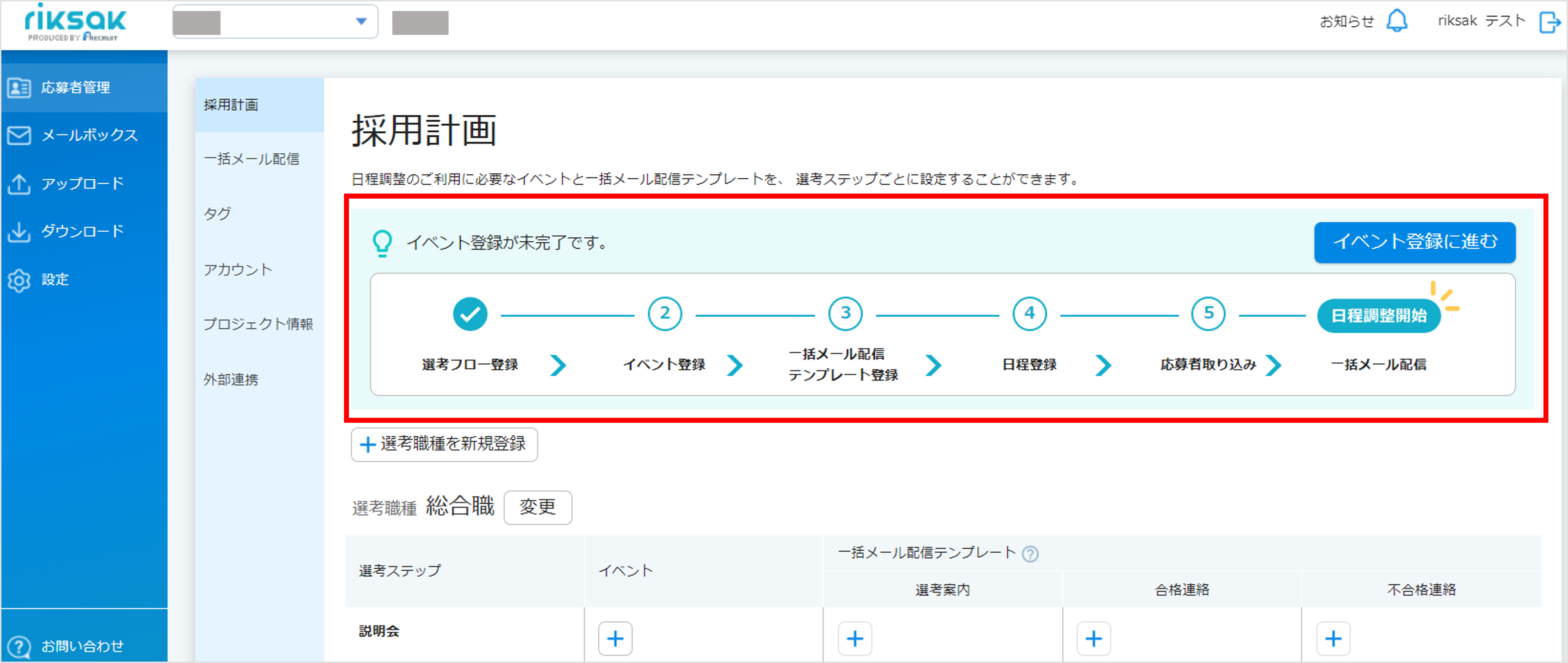1568x663 pixels.
Task: Select 一括メール配信 settings tab
Action: 259,159
